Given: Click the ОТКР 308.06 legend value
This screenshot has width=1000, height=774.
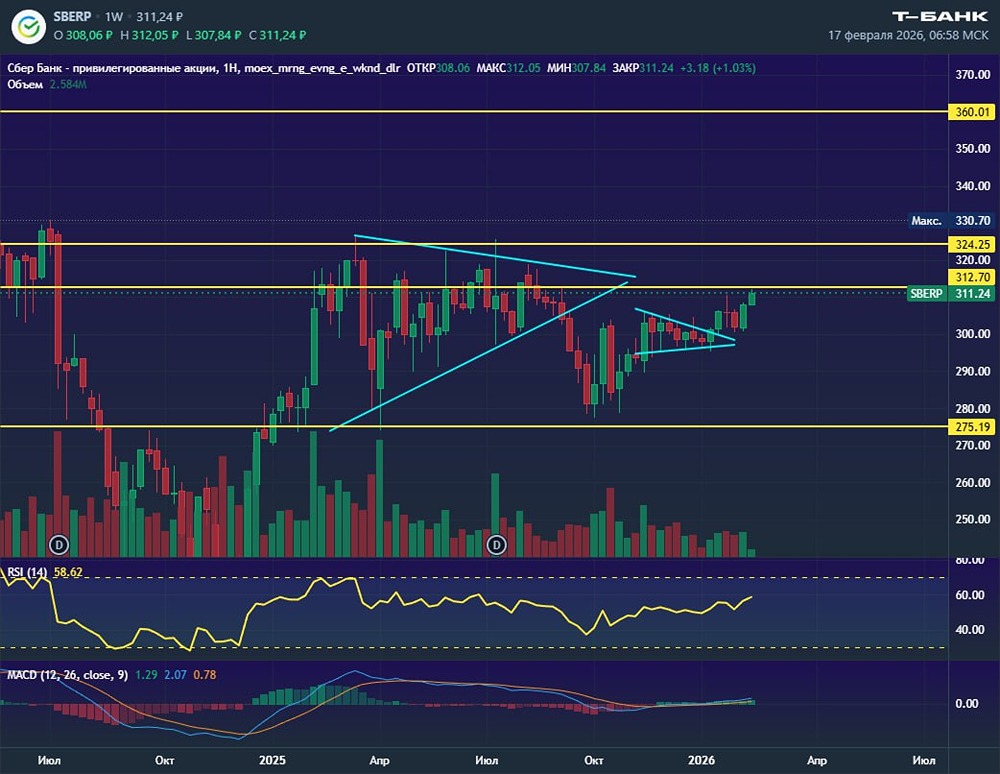Looking at the screenshot, I should point(438,68).
